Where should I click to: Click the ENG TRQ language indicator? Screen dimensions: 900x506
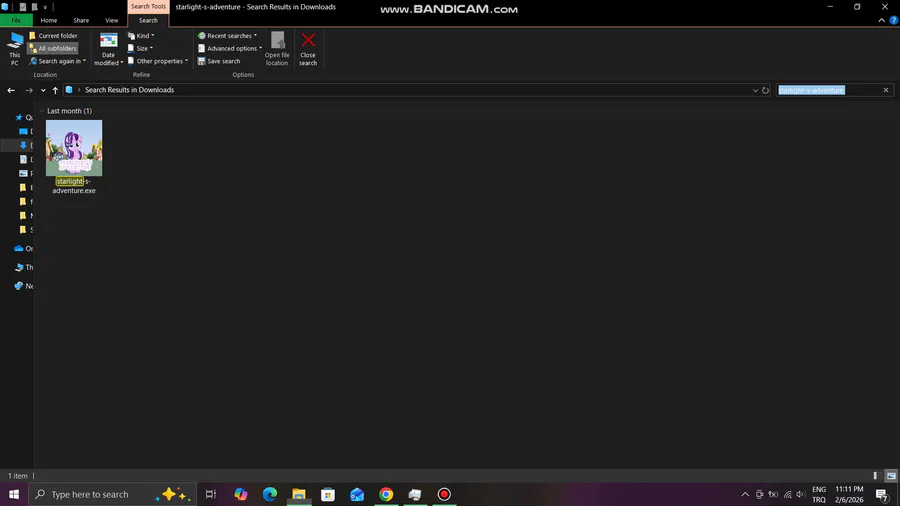[819, 494]
